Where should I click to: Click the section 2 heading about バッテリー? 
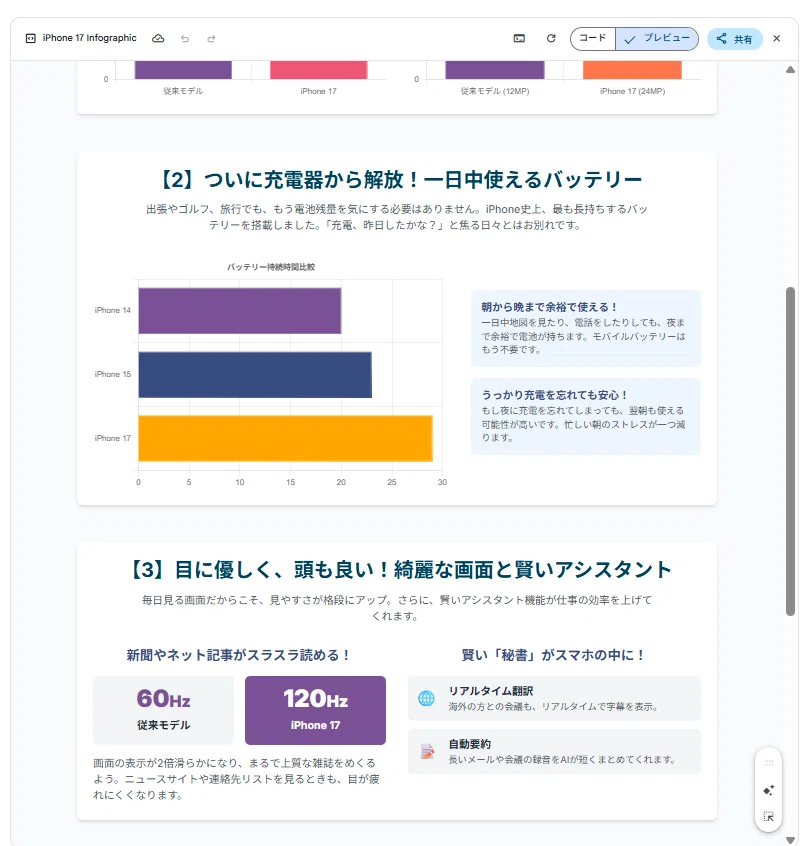click(x=400, y=180)
